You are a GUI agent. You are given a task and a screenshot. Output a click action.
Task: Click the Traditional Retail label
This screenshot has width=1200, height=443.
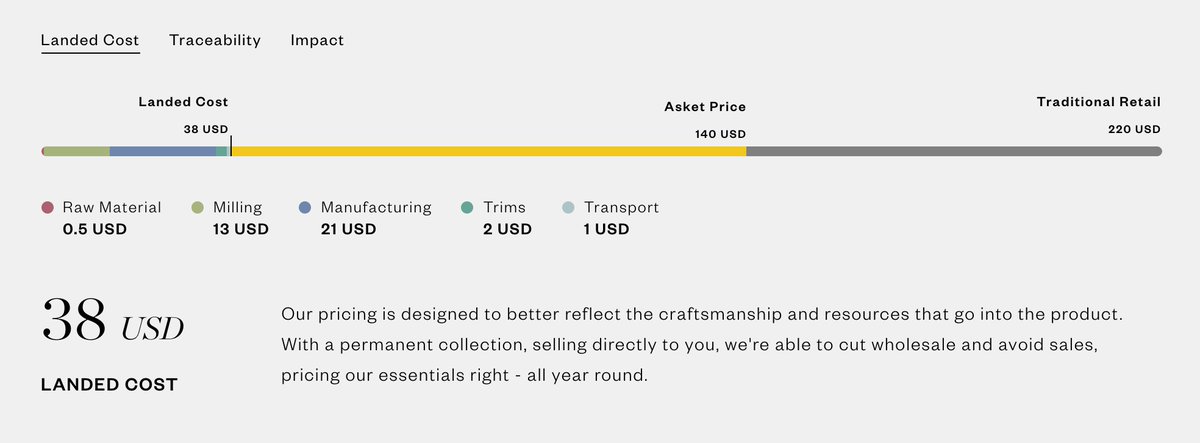point(1098,102)
